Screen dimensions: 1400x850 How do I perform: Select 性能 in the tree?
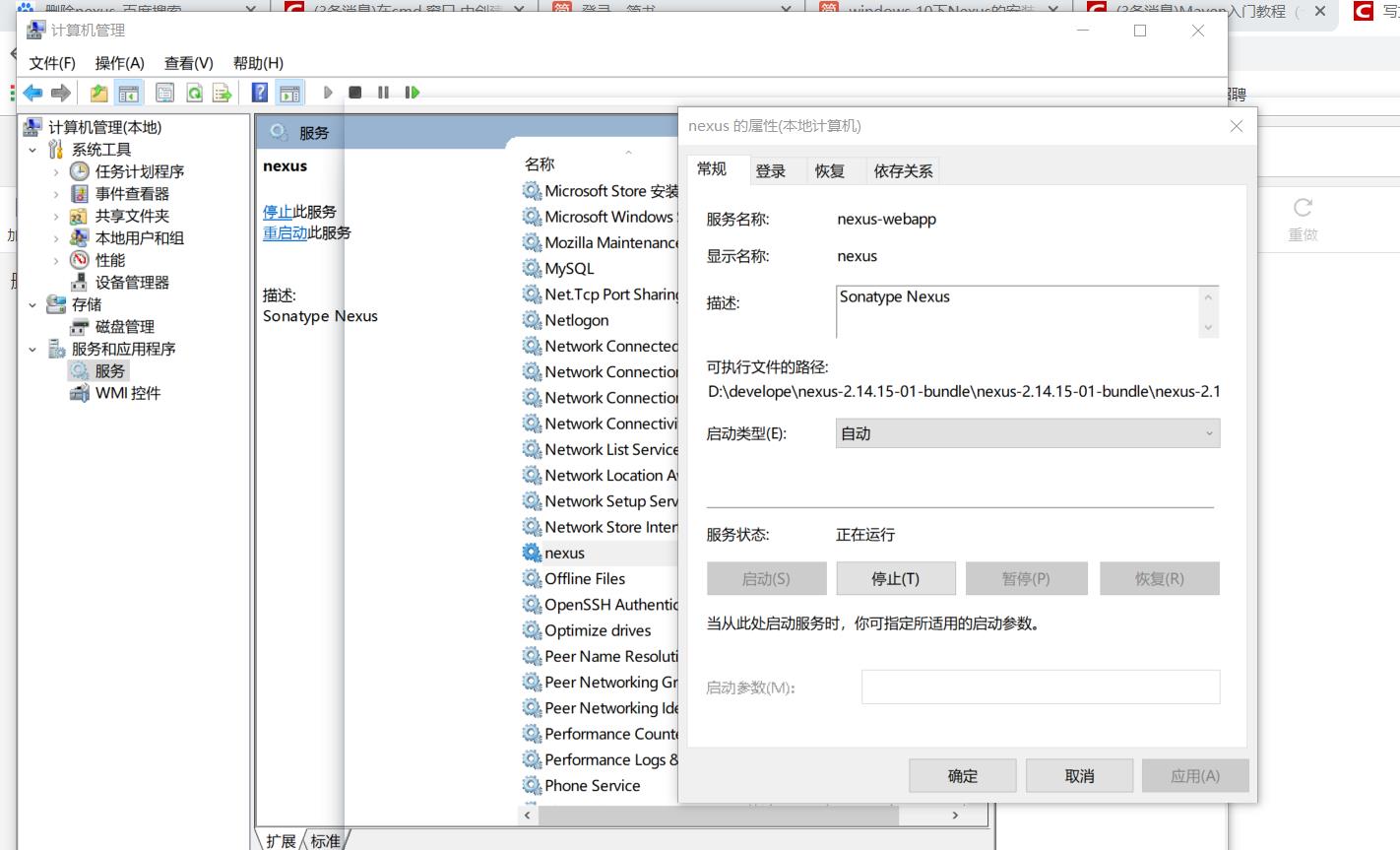[110, 260]
